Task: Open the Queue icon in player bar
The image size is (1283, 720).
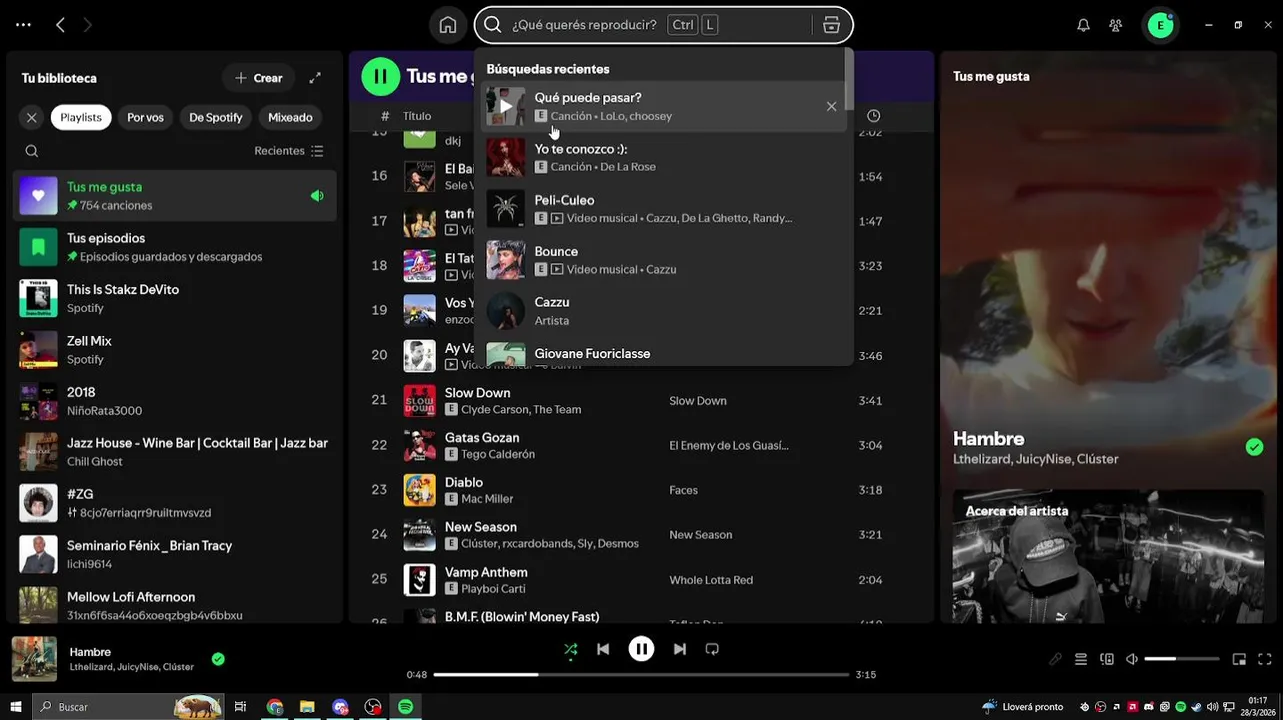Action: pyautogui.click(x=1081, y=659)
